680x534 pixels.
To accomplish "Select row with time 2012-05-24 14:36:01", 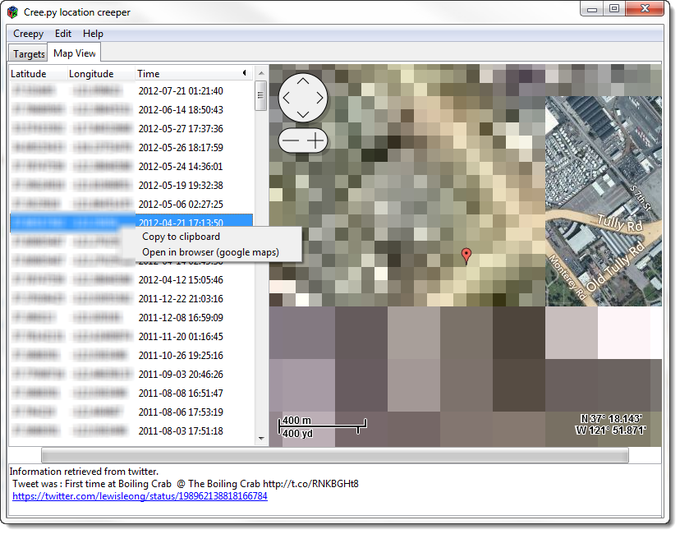I will coord(131,167).
